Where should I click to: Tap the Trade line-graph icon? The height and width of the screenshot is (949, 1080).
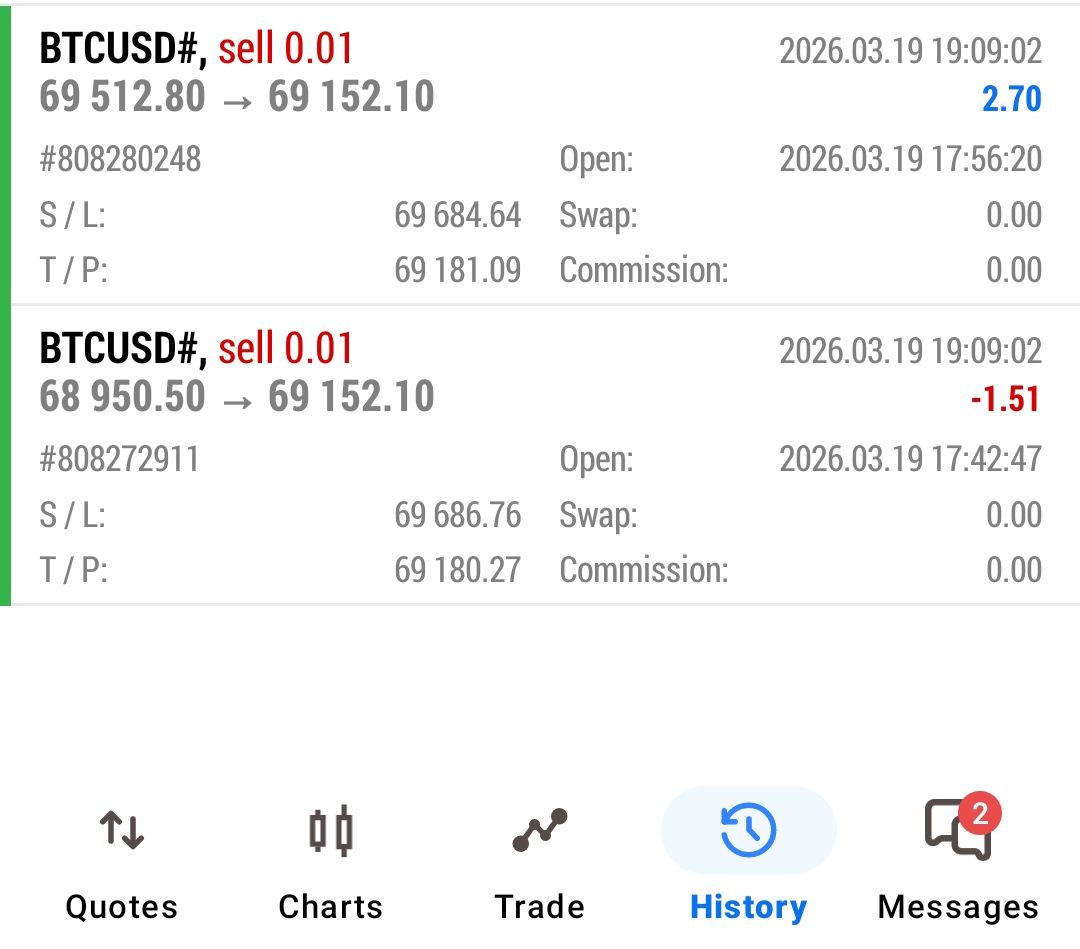tap(539, 830)
